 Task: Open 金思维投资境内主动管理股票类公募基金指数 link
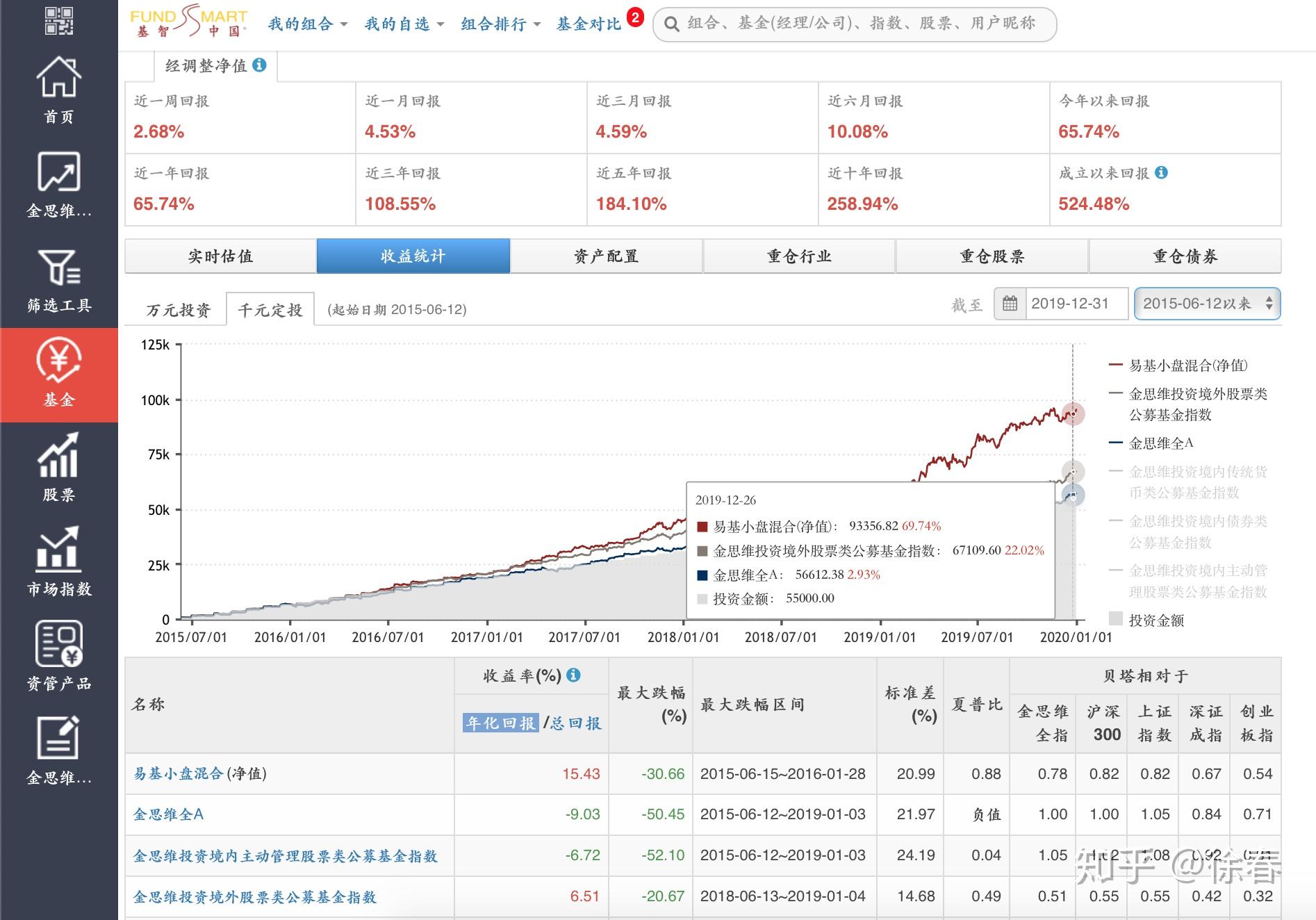click(286, 855)
